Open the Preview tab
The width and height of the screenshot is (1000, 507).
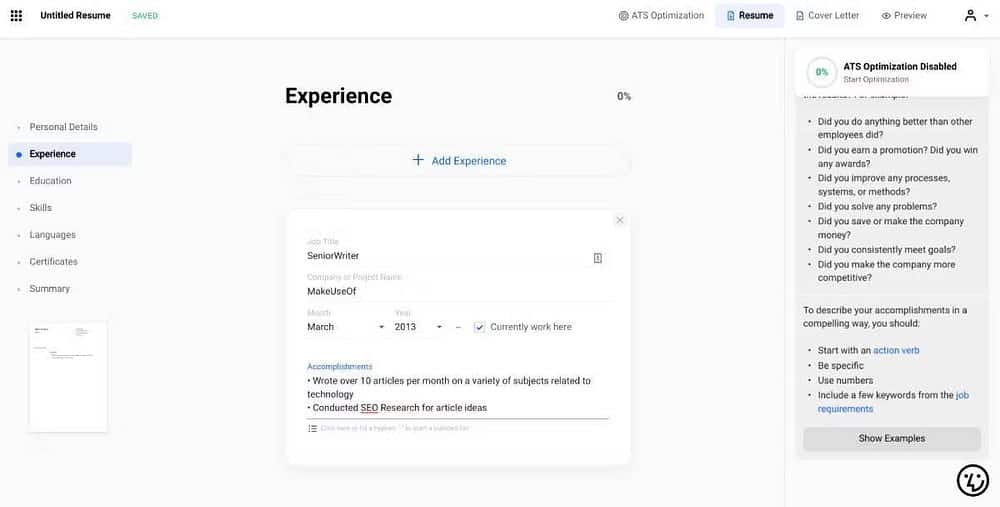pos(904,16)
